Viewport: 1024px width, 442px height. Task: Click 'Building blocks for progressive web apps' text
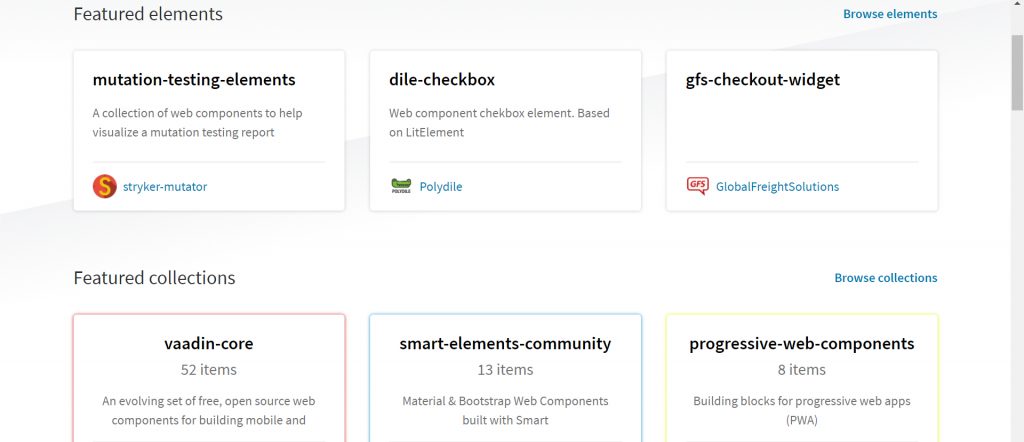coord(802,411)
